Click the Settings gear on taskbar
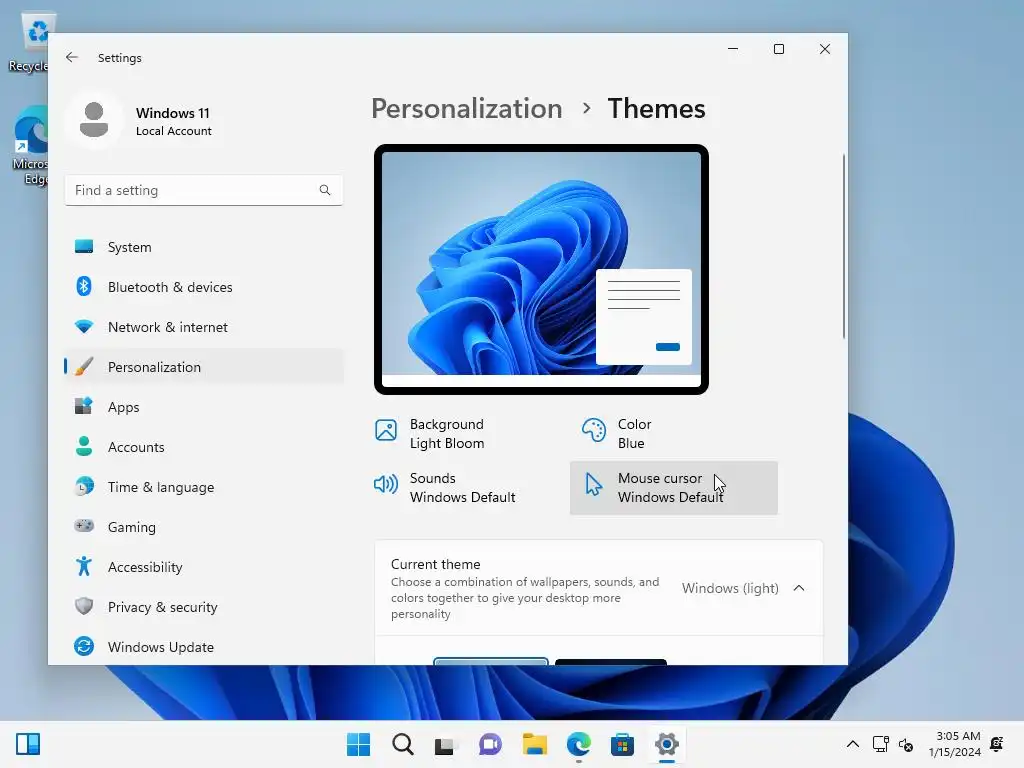The image size is (1024, 768). [x=667, y=744]
